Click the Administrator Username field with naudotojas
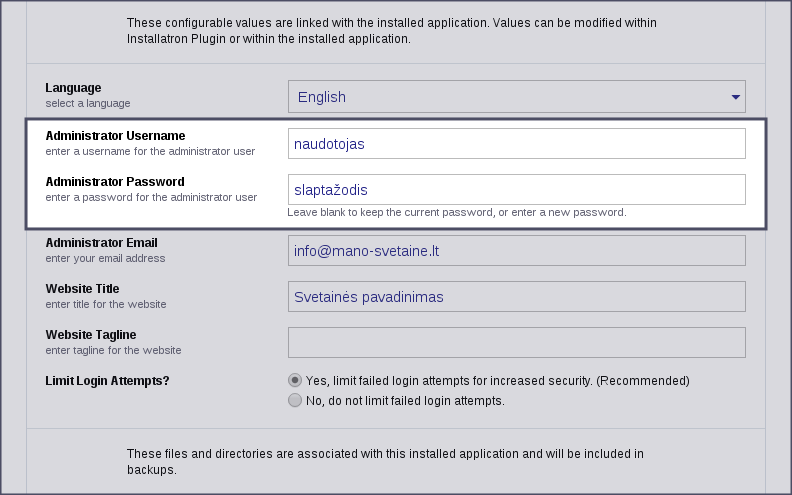 [517, 143]
